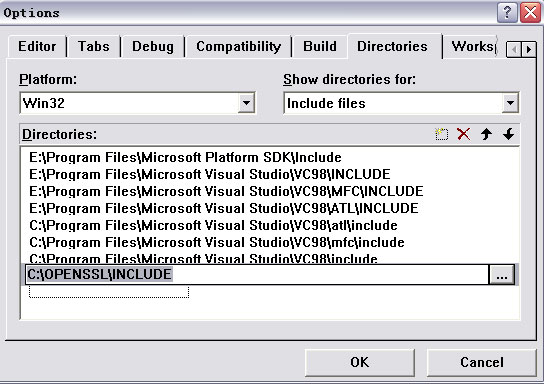Delete the selected directory with red X
Image resolution: width=544 pixels, height=384 pixels.
click(464, 134)
